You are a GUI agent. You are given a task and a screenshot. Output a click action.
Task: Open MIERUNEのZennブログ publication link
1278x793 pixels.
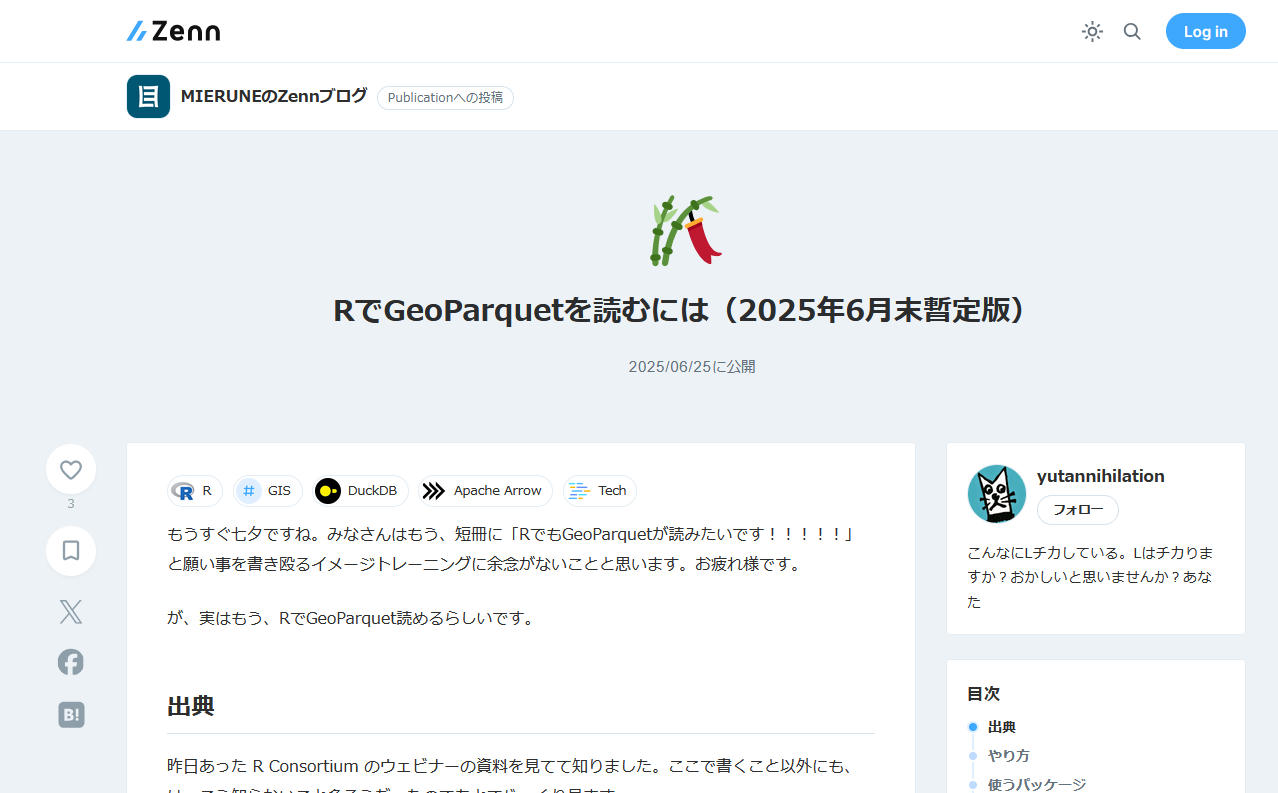(274, 97)
